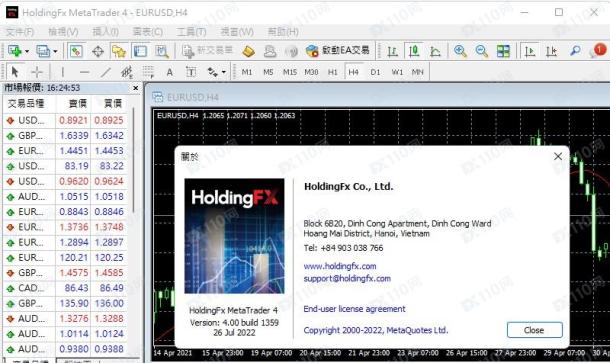Viewport: 610px width, 363px height.
Task: Switch timeframe to M1
Action: [247, 72]
